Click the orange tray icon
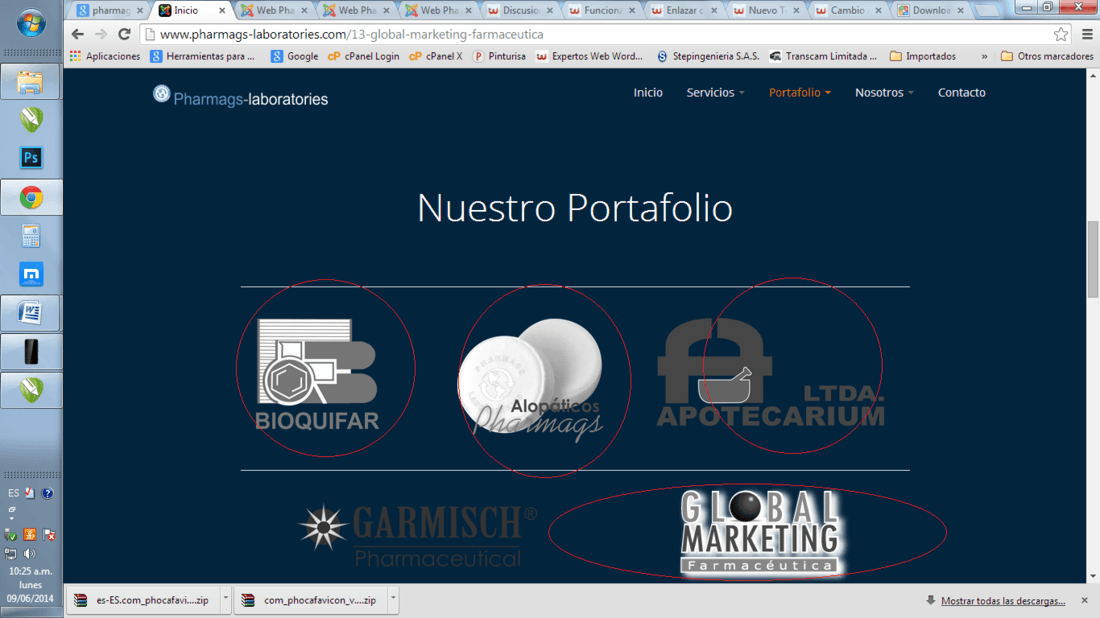 [29, 535]
